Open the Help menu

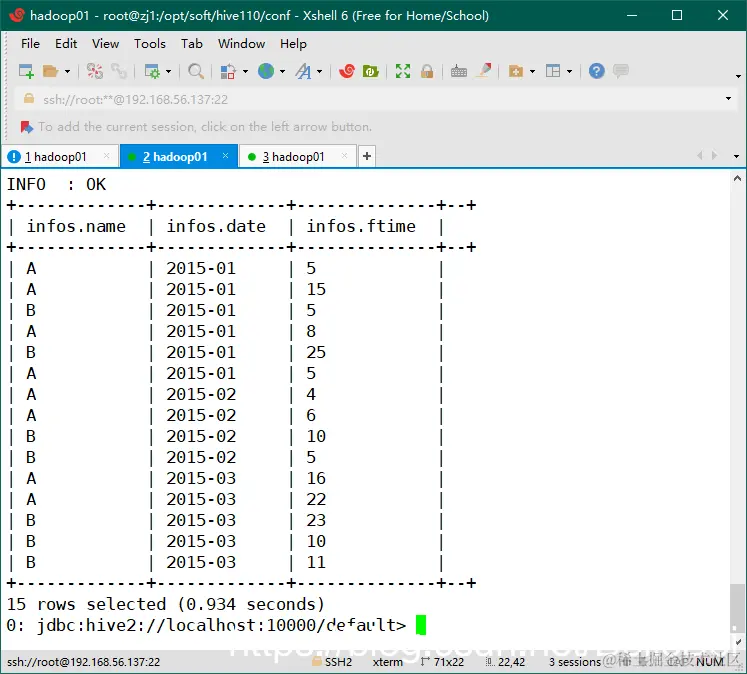coord(293,44)
